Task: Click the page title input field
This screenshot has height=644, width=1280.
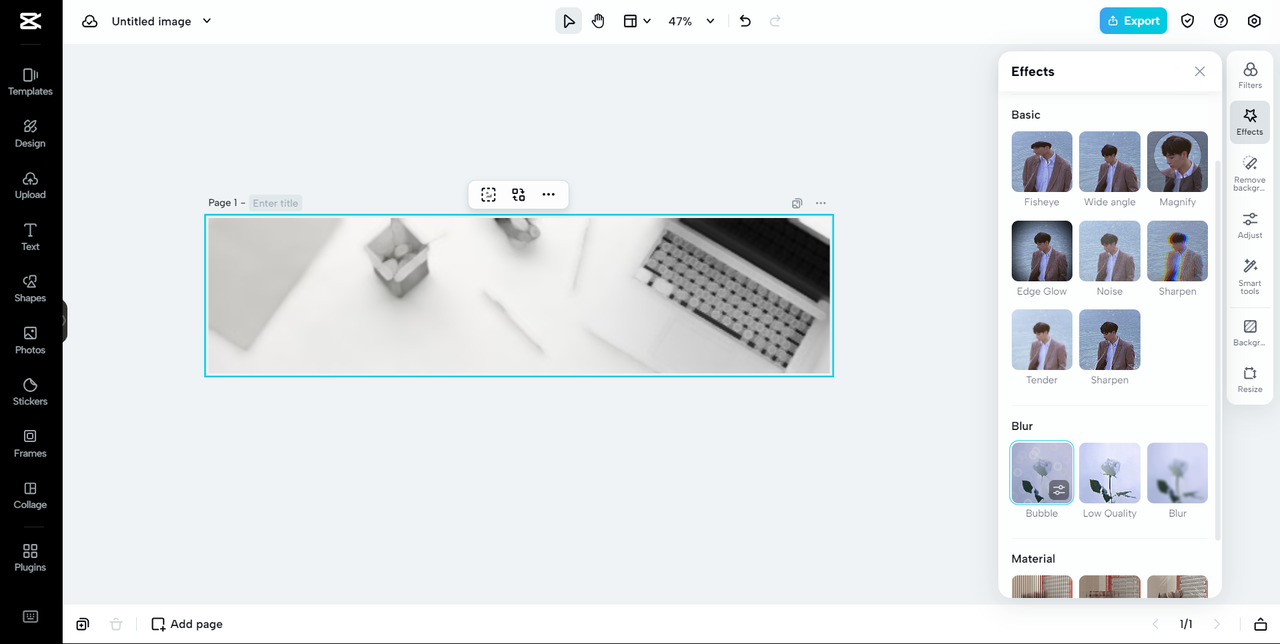Action: (x=275, y=203)
